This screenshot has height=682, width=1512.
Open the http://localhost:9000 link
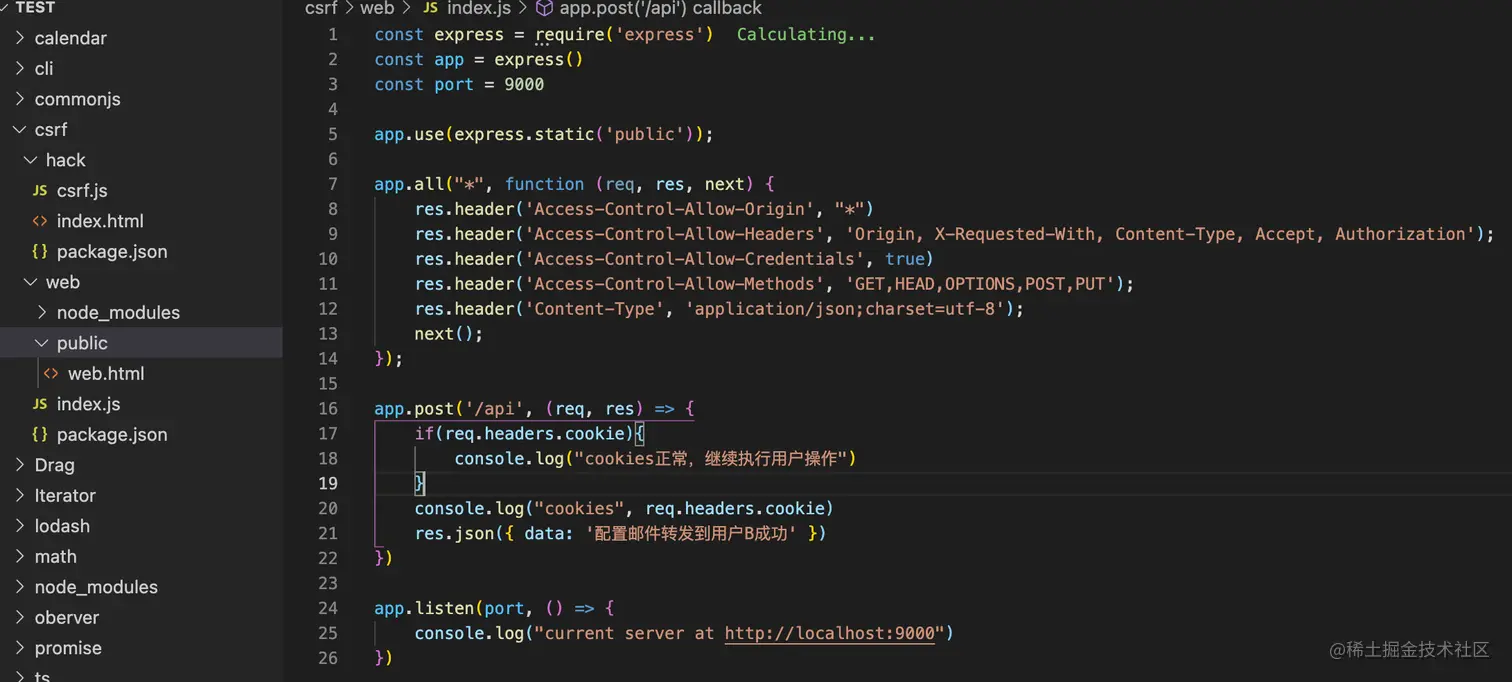[829, 633]
